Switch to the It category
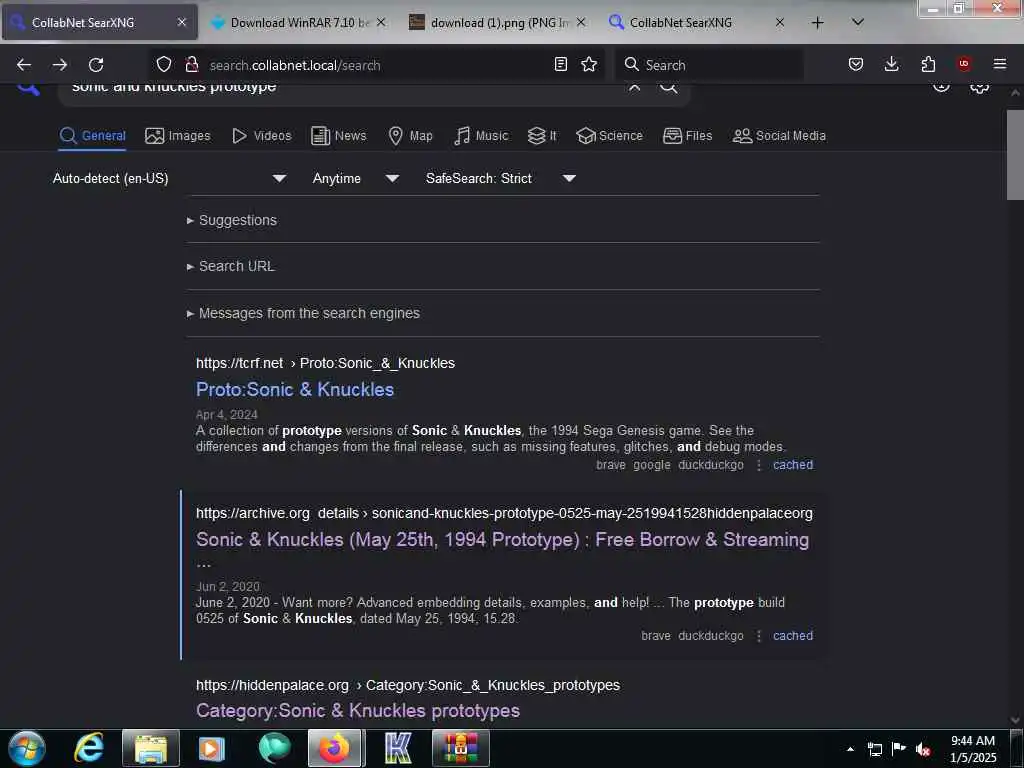This screenshot has height=768, width=1024. tap(542, 136)
